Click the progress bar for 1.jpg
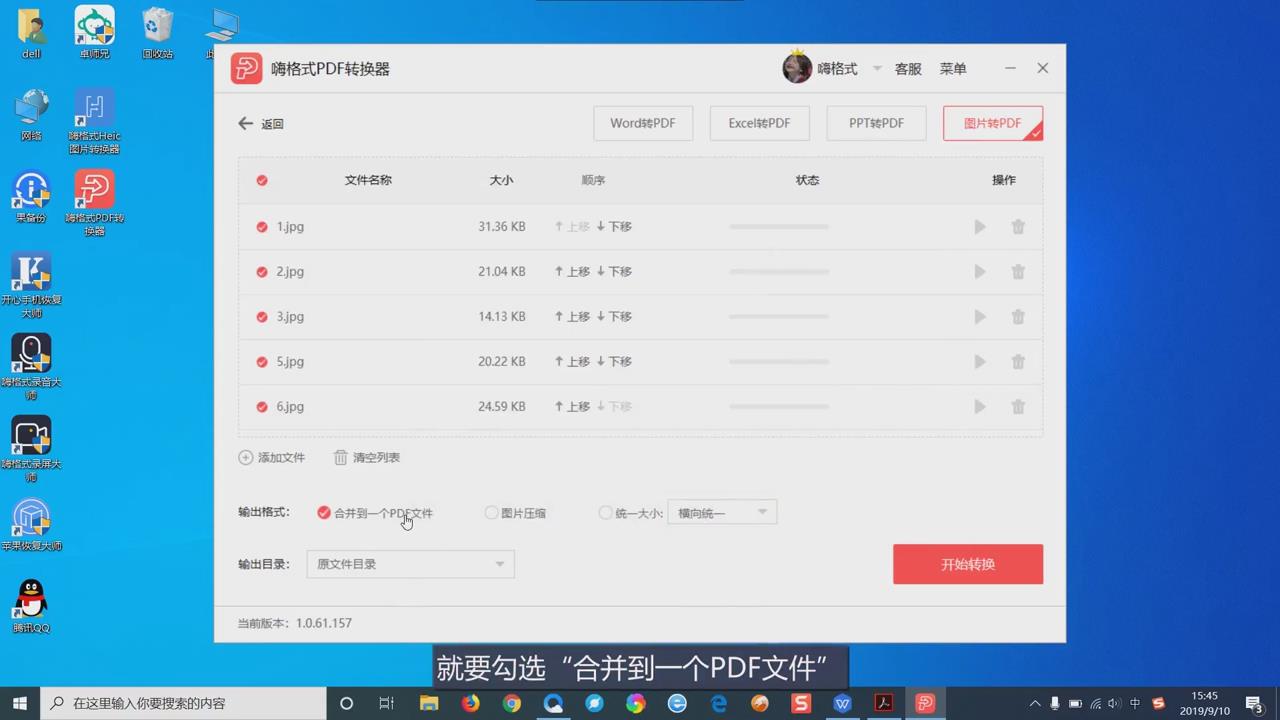The width and height of the screenshot is (1280, 720). pyautogui.click(x=779, y=227)
